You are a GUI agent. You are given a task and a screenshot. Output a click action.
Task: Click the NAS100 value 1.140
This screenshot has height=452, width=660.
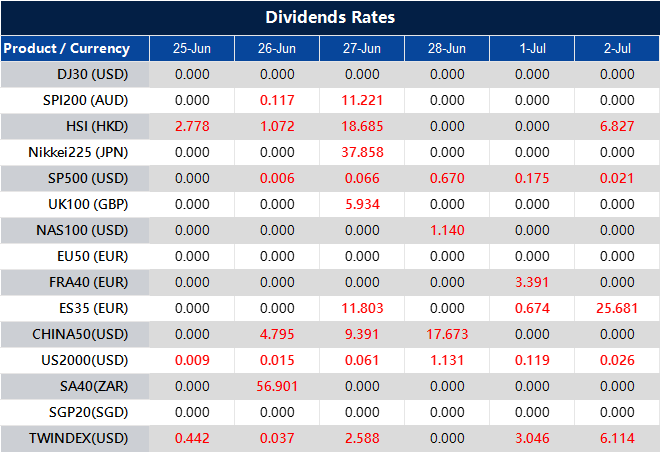[446, 230]
